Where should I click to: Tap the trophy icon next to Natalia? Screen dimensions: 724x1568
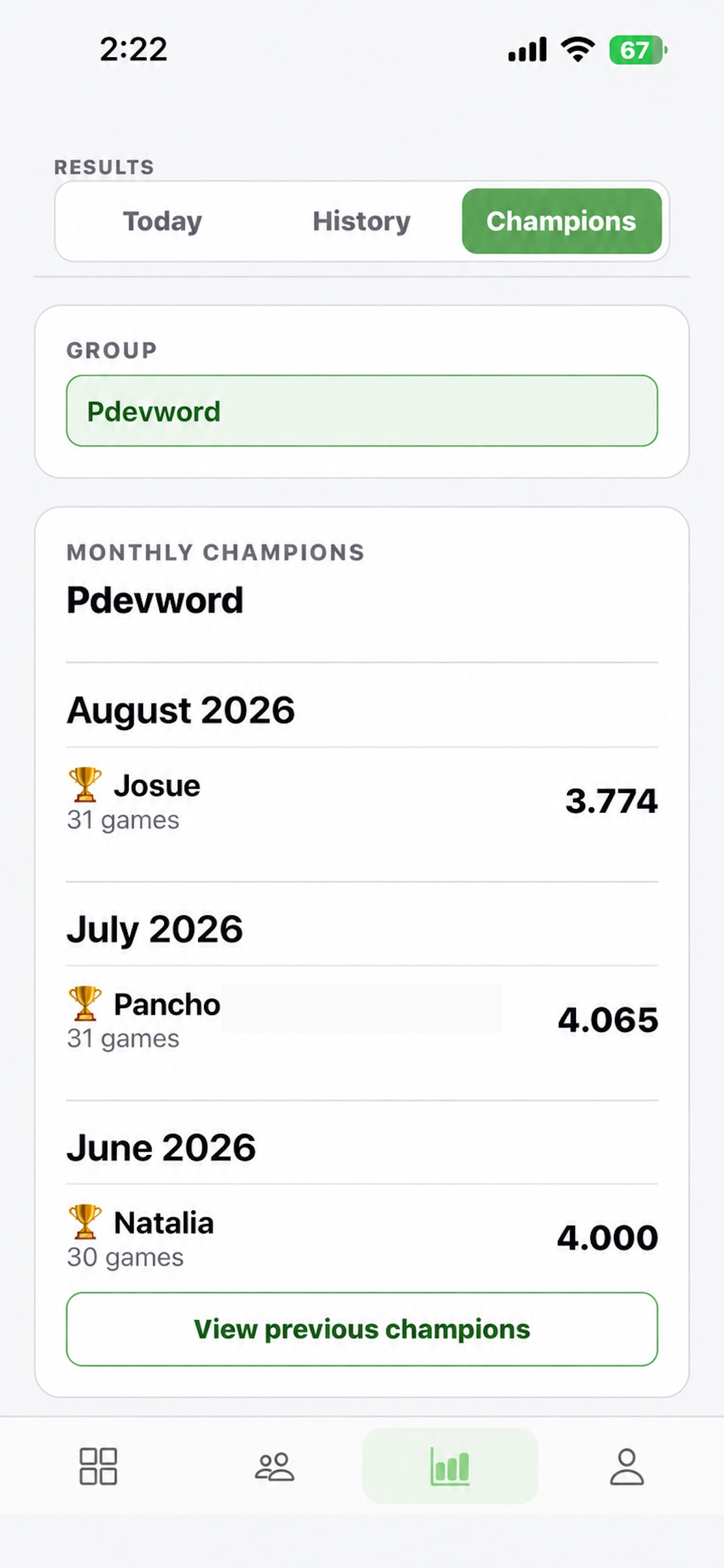85,1221
